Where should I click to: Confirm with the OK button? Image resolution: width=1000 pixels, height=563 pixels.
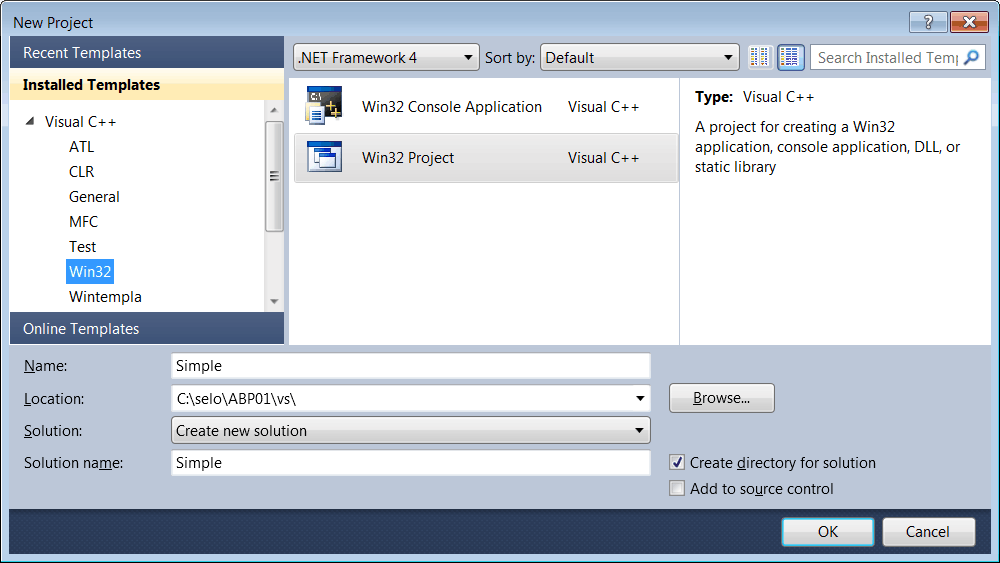tap(828, 532)
